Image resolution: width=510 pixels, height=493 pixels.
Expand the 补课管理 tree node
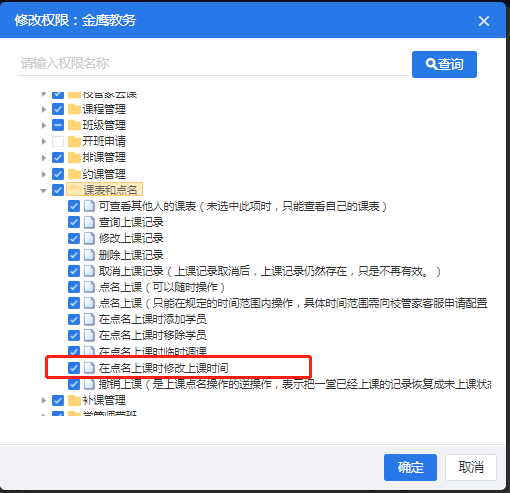(x=43, y=400)
